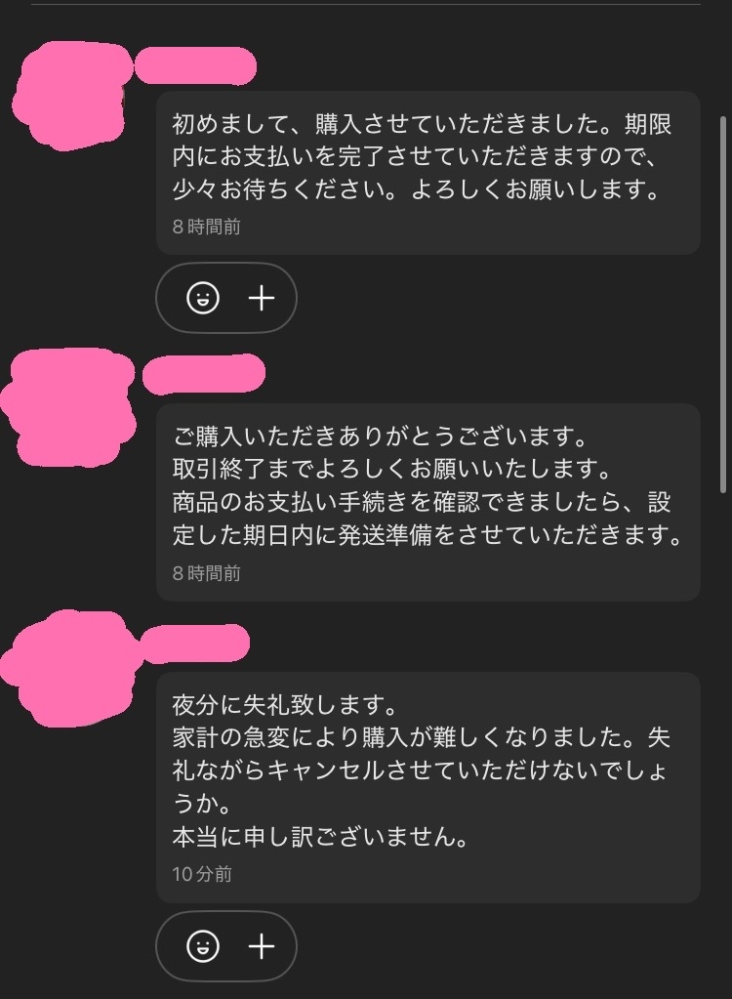Select the message starting with ご購入いただきありがとう

coord(428,502)
